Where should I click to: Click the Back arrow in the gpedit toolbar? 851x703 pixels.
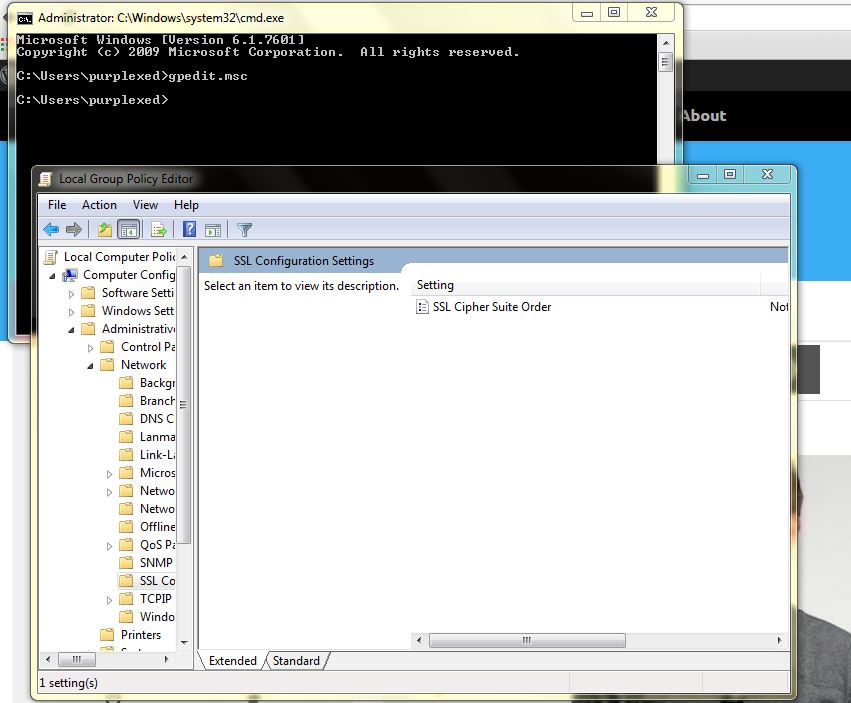[x=50, y=229]
